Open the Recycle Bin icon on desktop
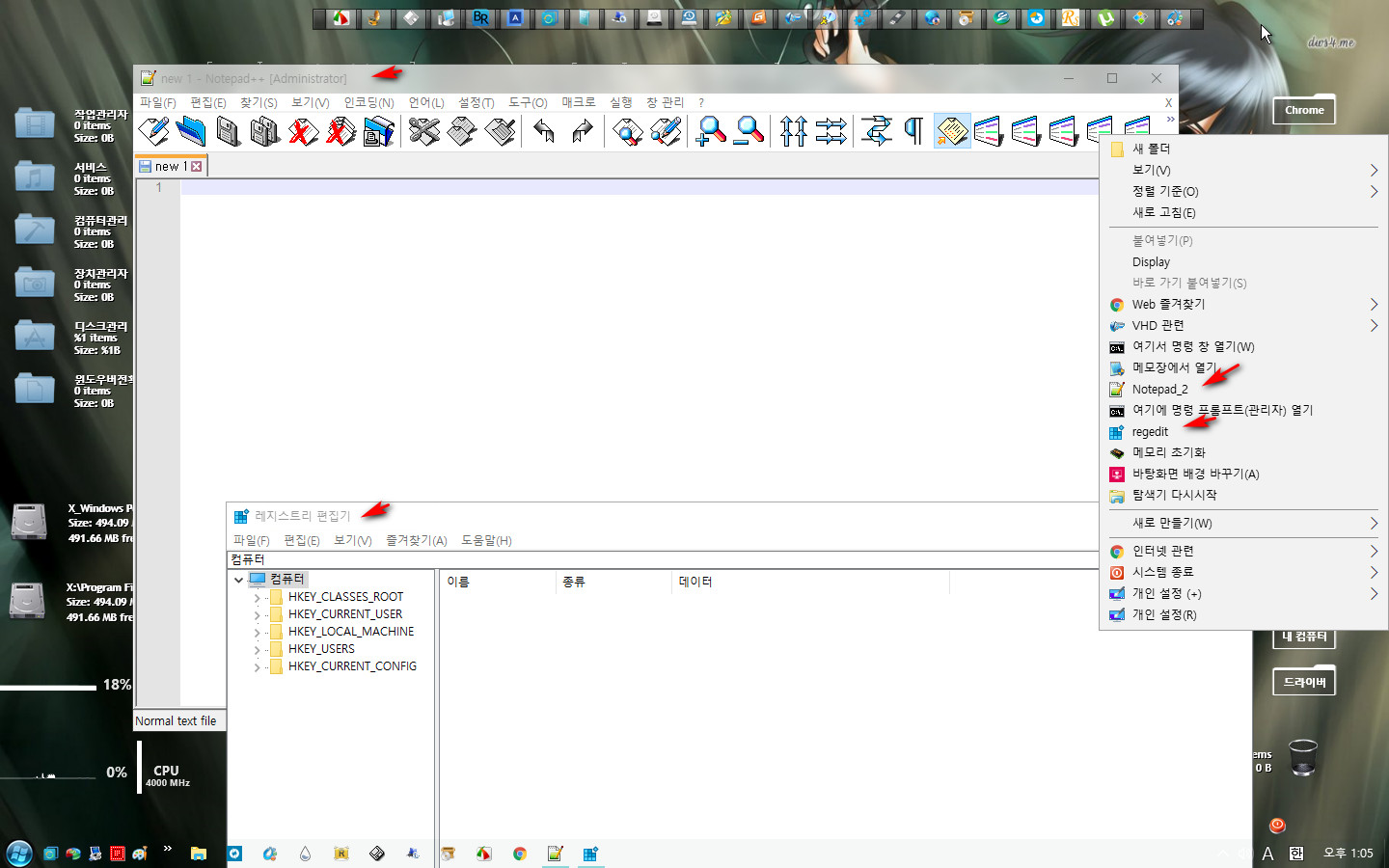The image size is (1389, 868). click(1302, 757)
